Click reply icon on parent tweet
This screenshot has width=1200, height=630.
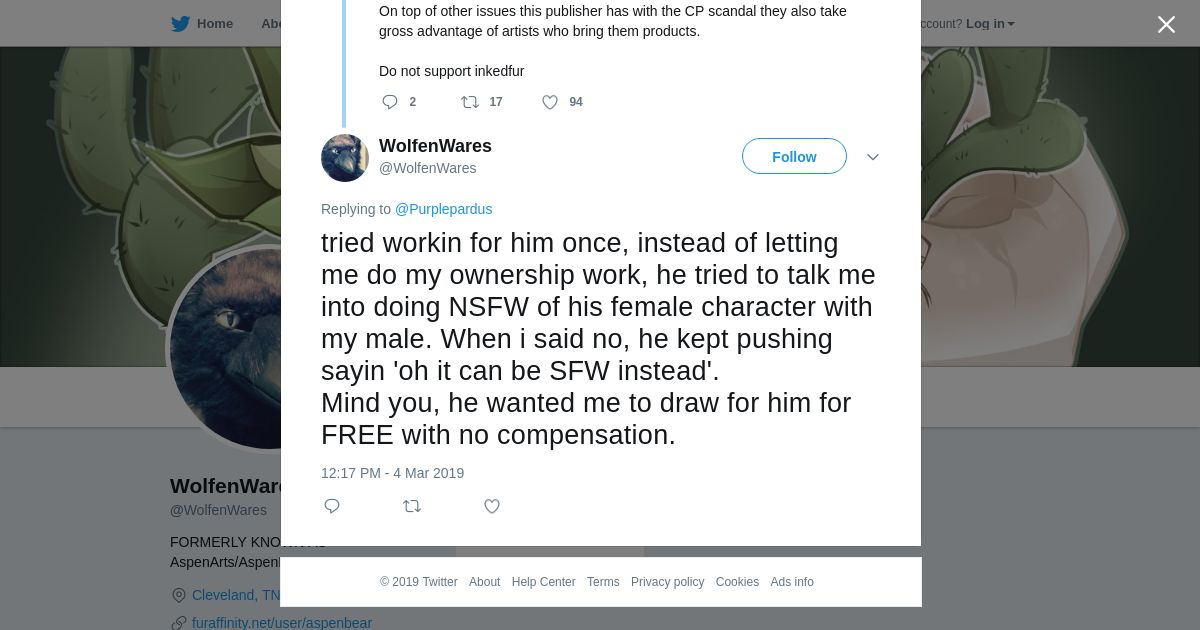tap(390, 102)
